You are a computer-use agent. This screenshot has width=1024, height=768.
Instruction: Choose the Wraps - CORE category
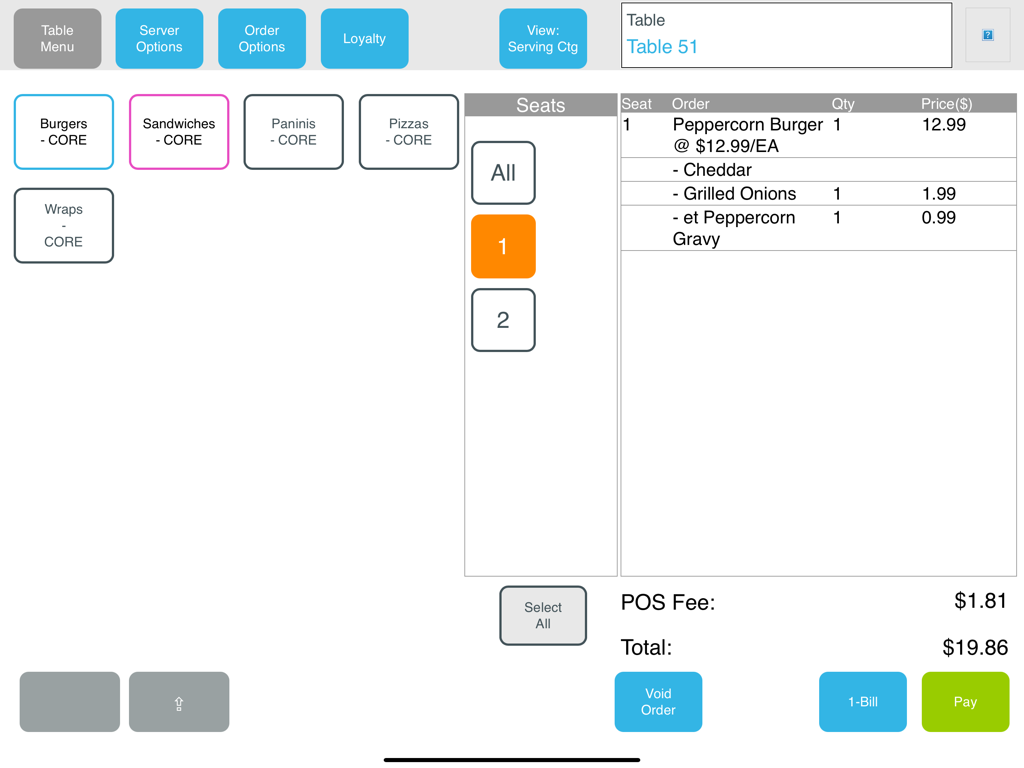point(64,226)
